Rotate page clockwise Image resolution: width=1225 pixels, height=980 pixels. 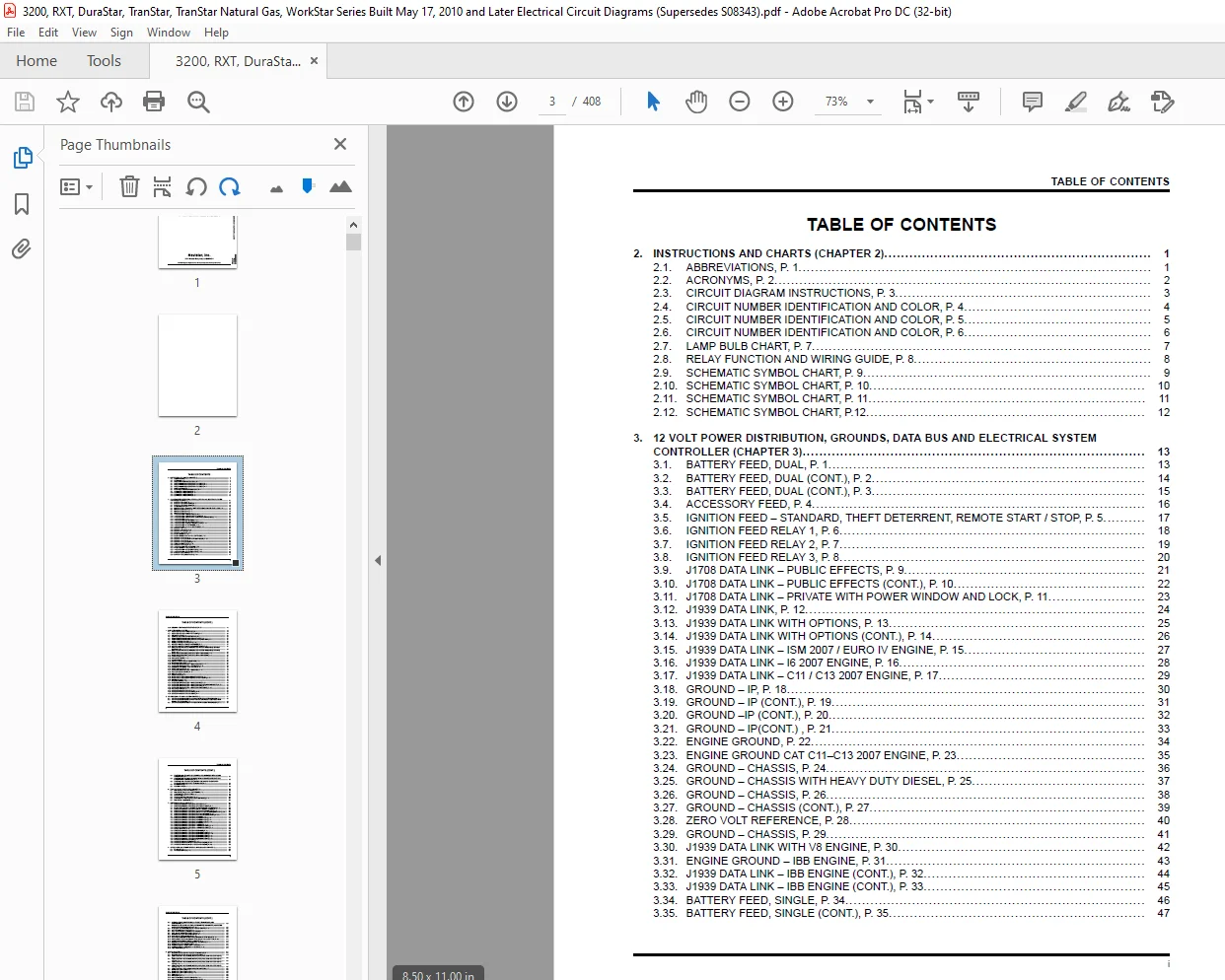pos(230,186)
